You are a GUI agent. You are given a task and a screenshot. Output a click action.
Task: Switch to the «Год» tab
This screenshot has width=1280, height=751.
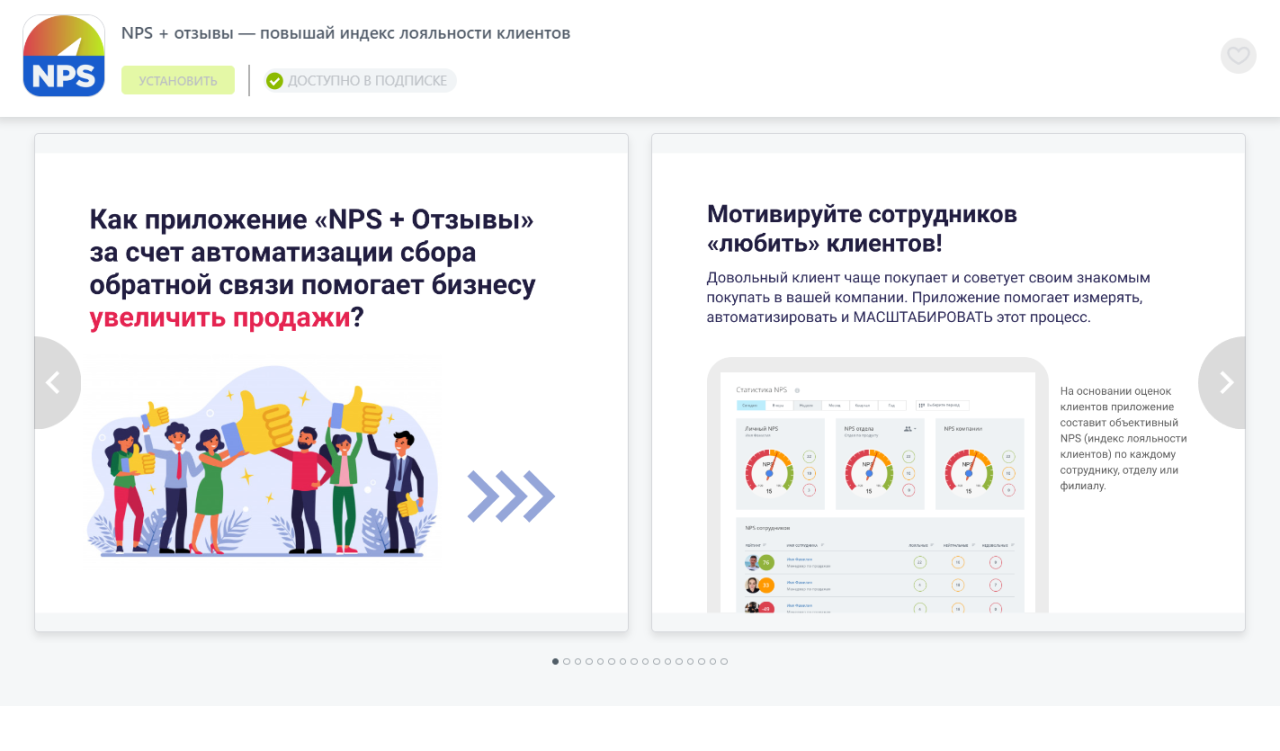tap(891, 405)
